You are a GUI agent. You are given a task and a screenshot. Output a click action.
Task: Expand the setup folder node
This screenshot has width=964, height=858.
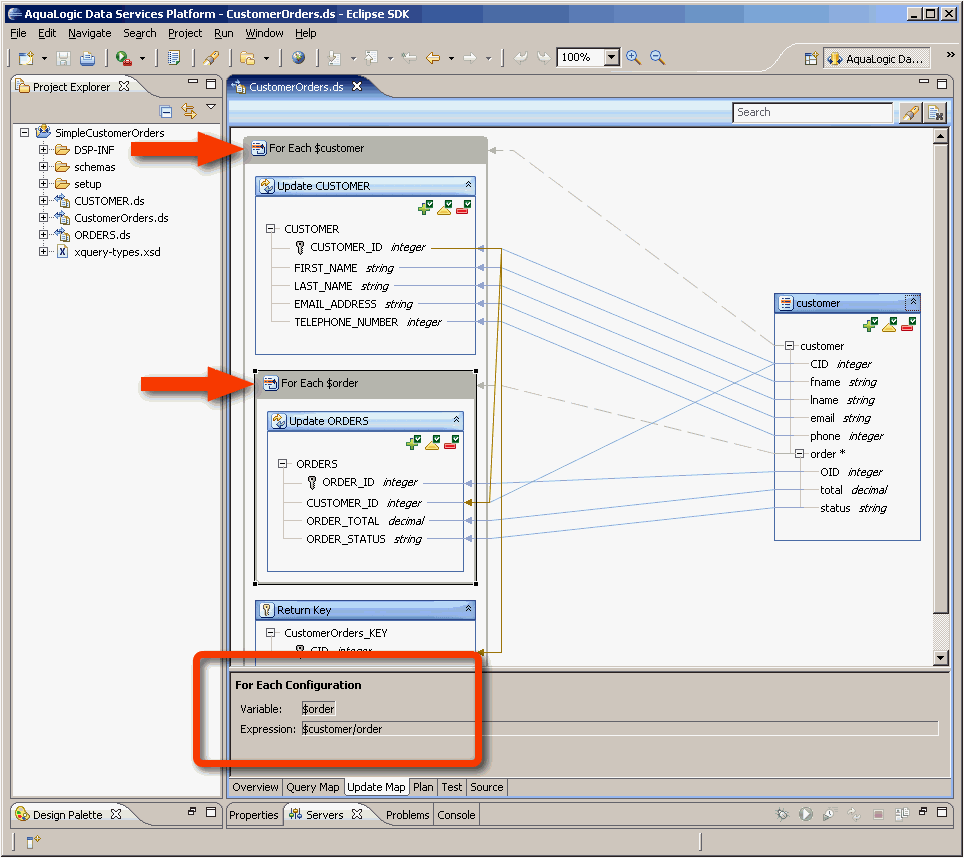[44, 184]
